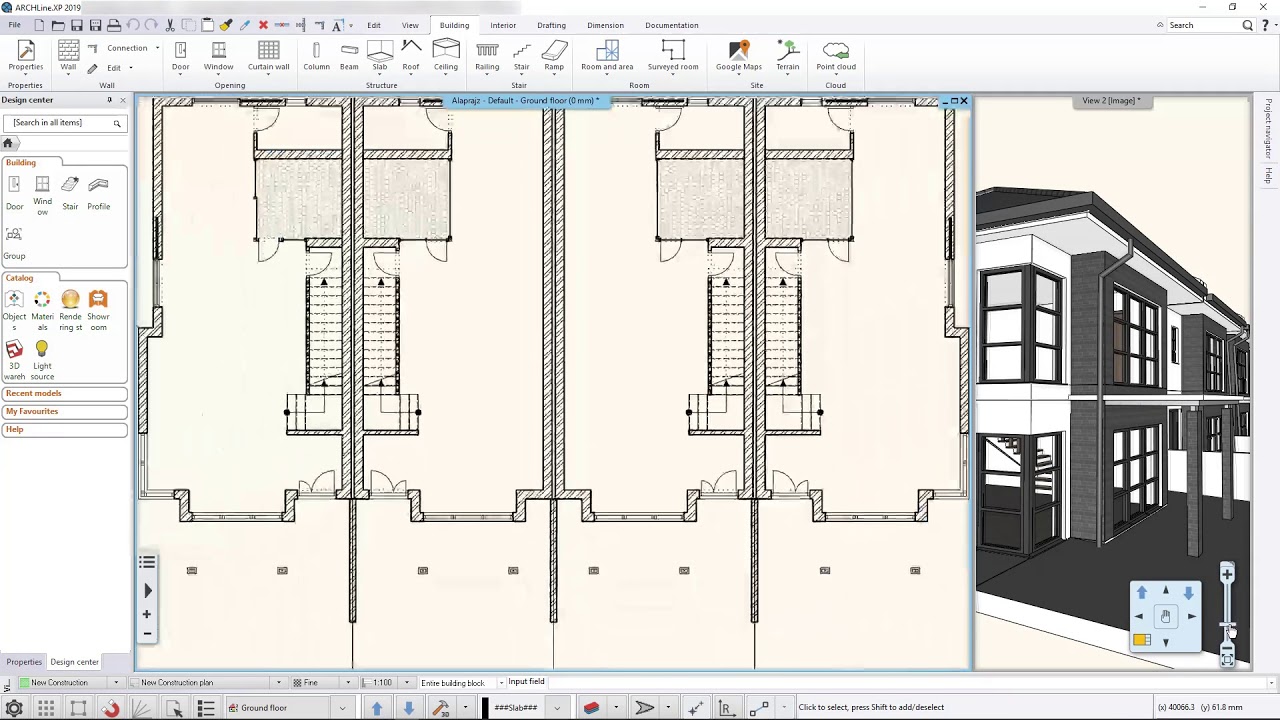
Task: Pin the Design center panel
Action: pyautogui.click(x=110, y=100)
